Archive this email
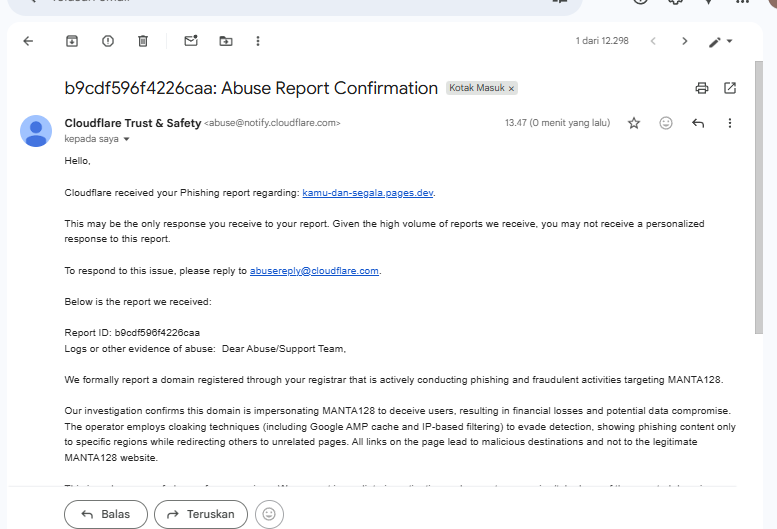777x529 pixels. (72, 41)
